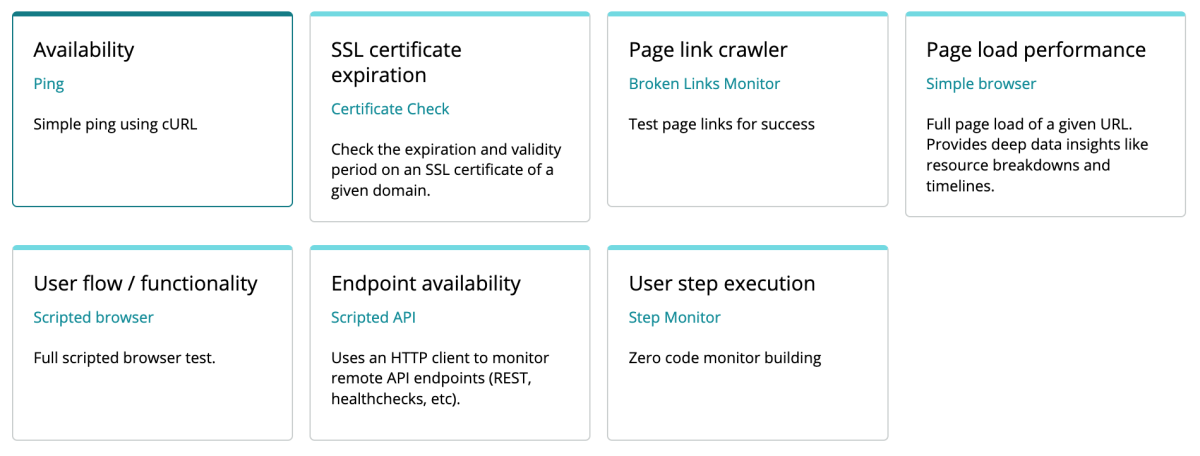The image size is (1200, 456).
Task: Click the HTTP client monitor description text
Action: point(440,378)
